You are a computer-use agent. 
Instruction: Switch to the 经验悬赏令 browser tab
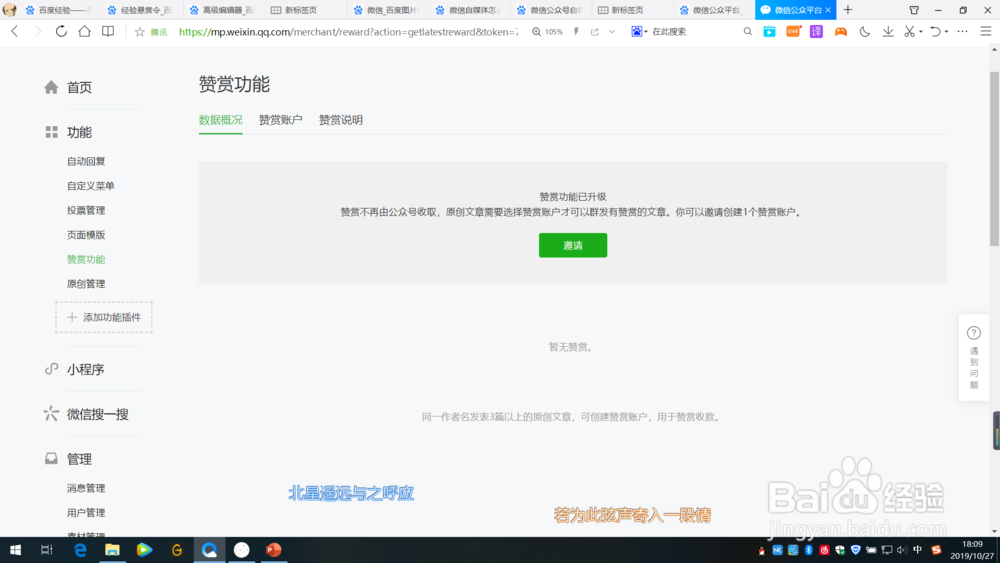(x=140, y=10)
